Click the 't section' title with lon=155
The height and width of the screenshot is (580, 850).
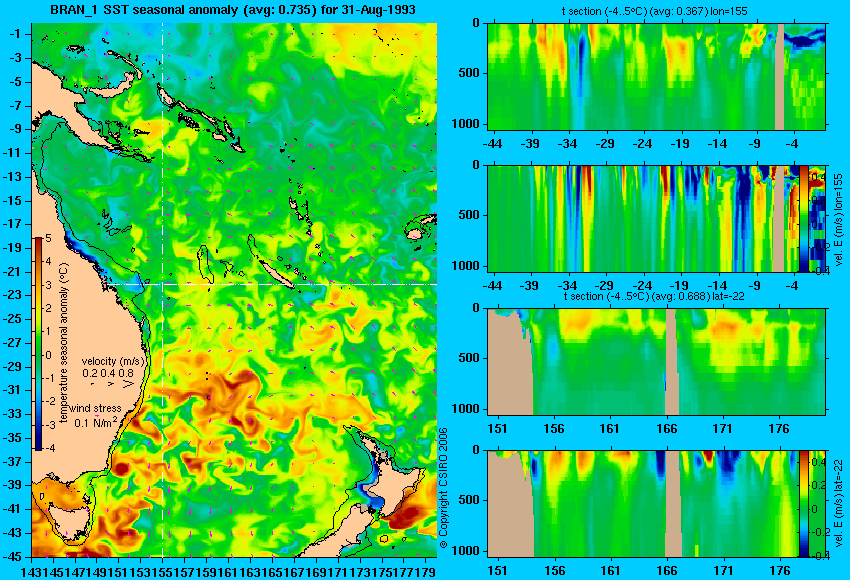(x=654, y=11)
